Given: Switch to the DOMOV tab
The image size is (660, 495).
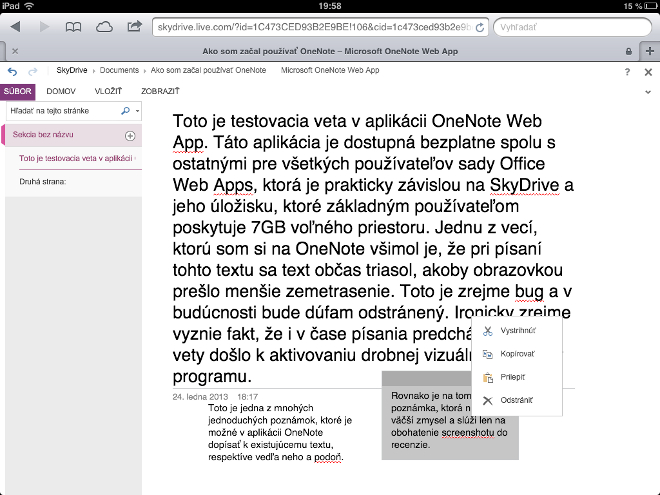Looking at the screenshot, I should point(61,91).
